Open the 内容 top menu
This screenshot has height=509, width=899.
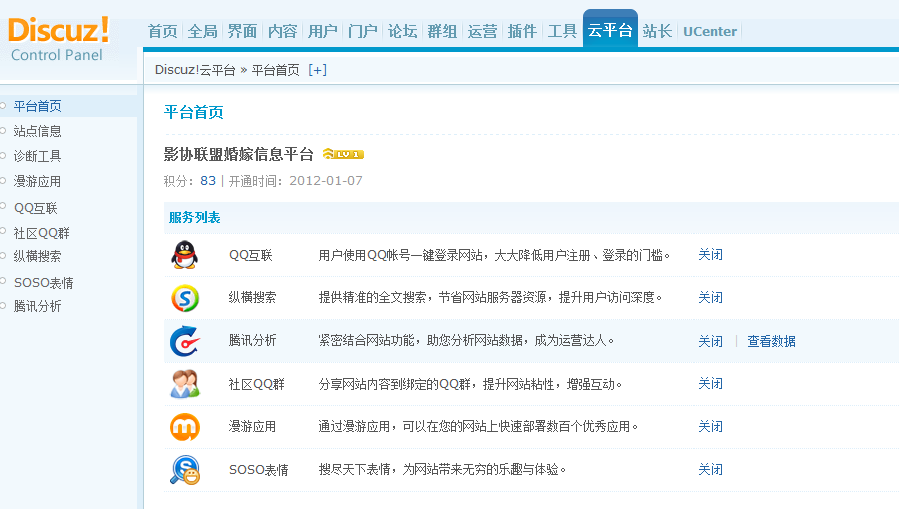(283, 31)
